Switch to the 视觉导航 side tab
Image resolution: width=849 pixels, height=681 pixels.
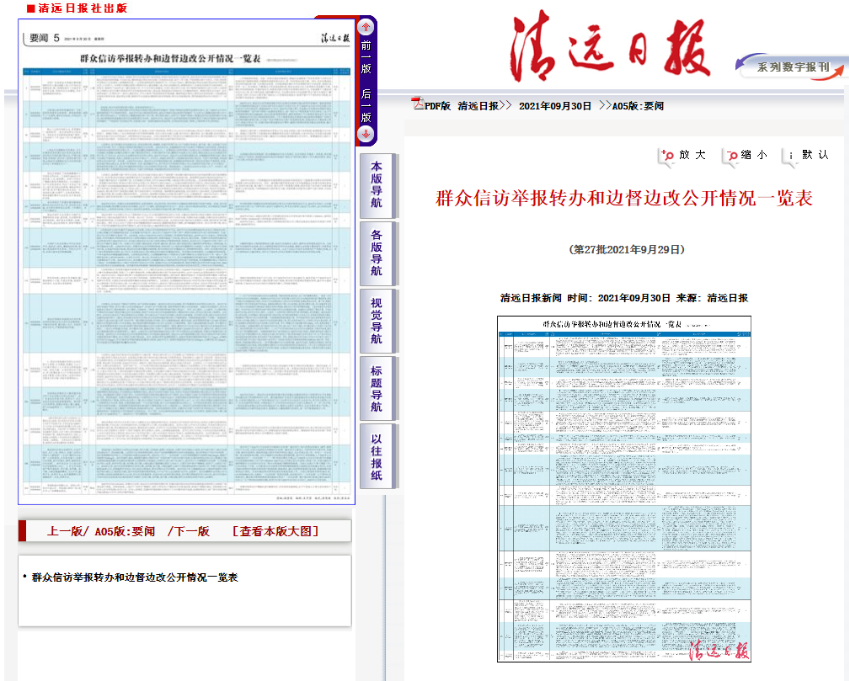pos(376,320)
